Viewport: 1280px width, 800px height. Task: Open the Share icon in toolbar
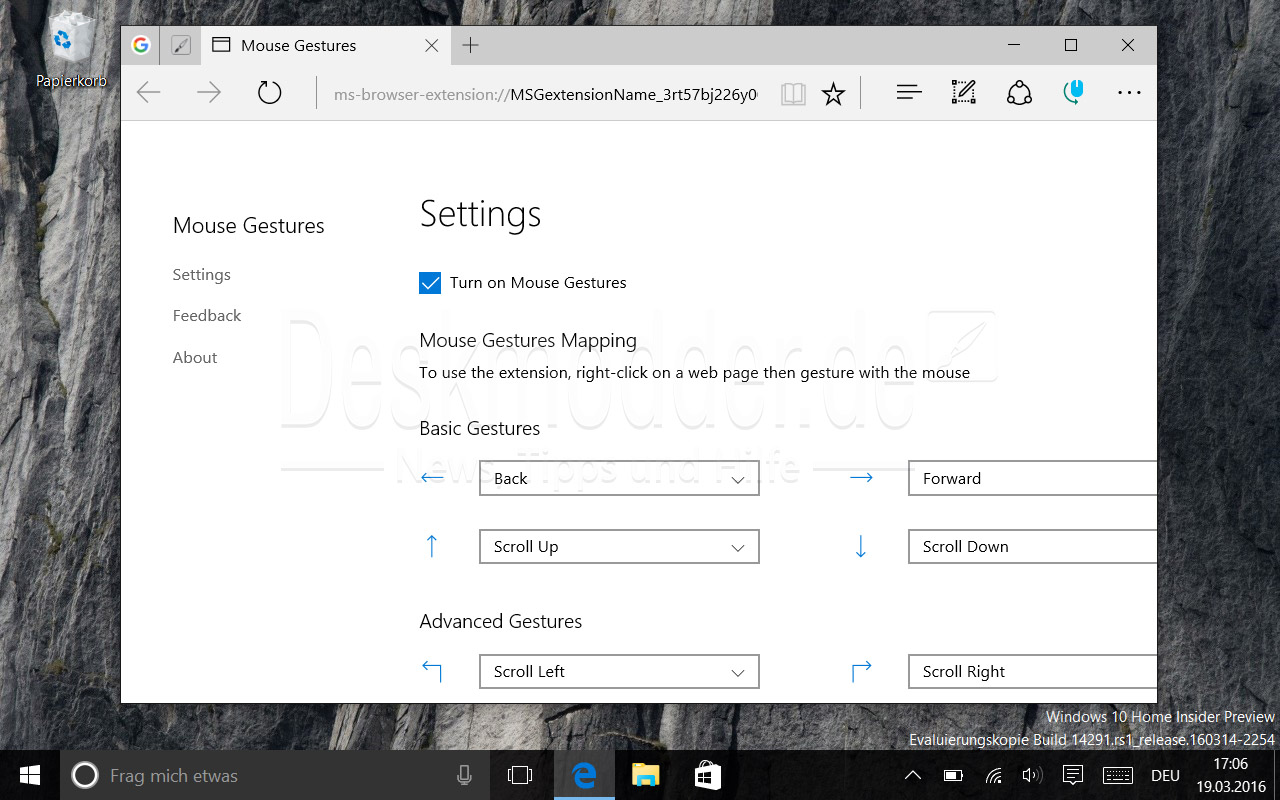(1019, 93)
